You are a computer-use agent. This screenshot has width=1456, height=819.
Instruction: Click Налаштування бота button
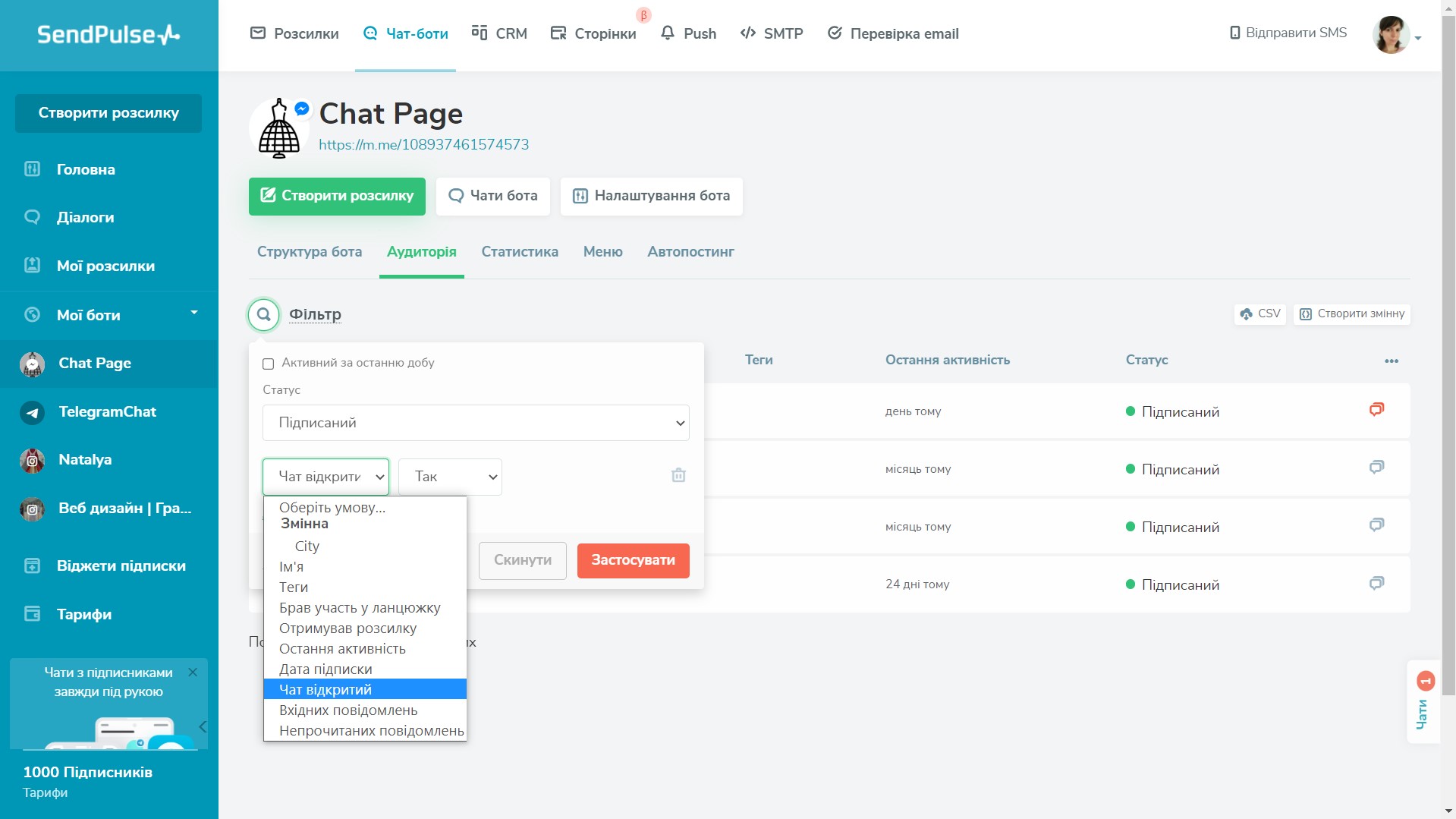coord(651,196)
